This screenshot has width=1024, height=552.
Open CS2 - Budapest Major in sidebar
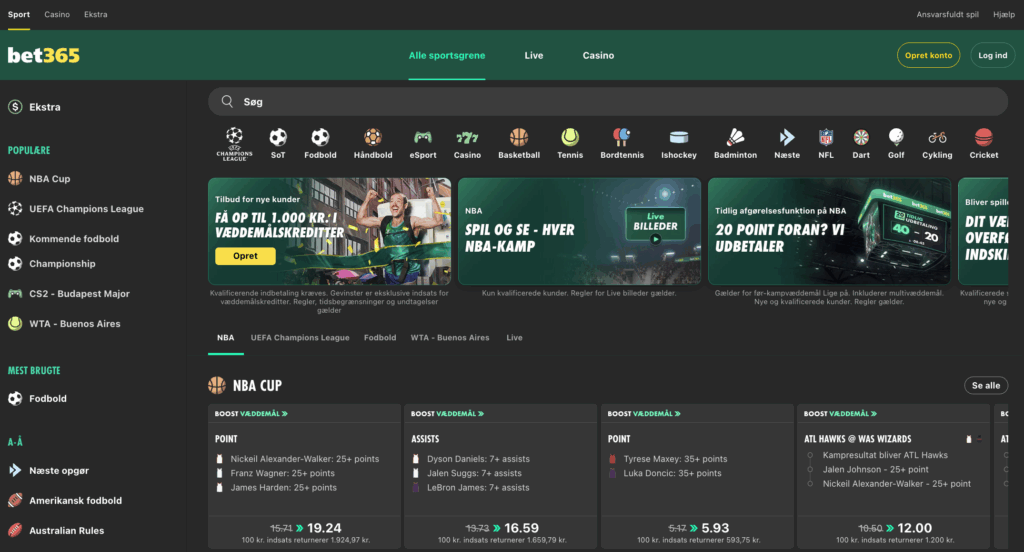pos(79,294)
